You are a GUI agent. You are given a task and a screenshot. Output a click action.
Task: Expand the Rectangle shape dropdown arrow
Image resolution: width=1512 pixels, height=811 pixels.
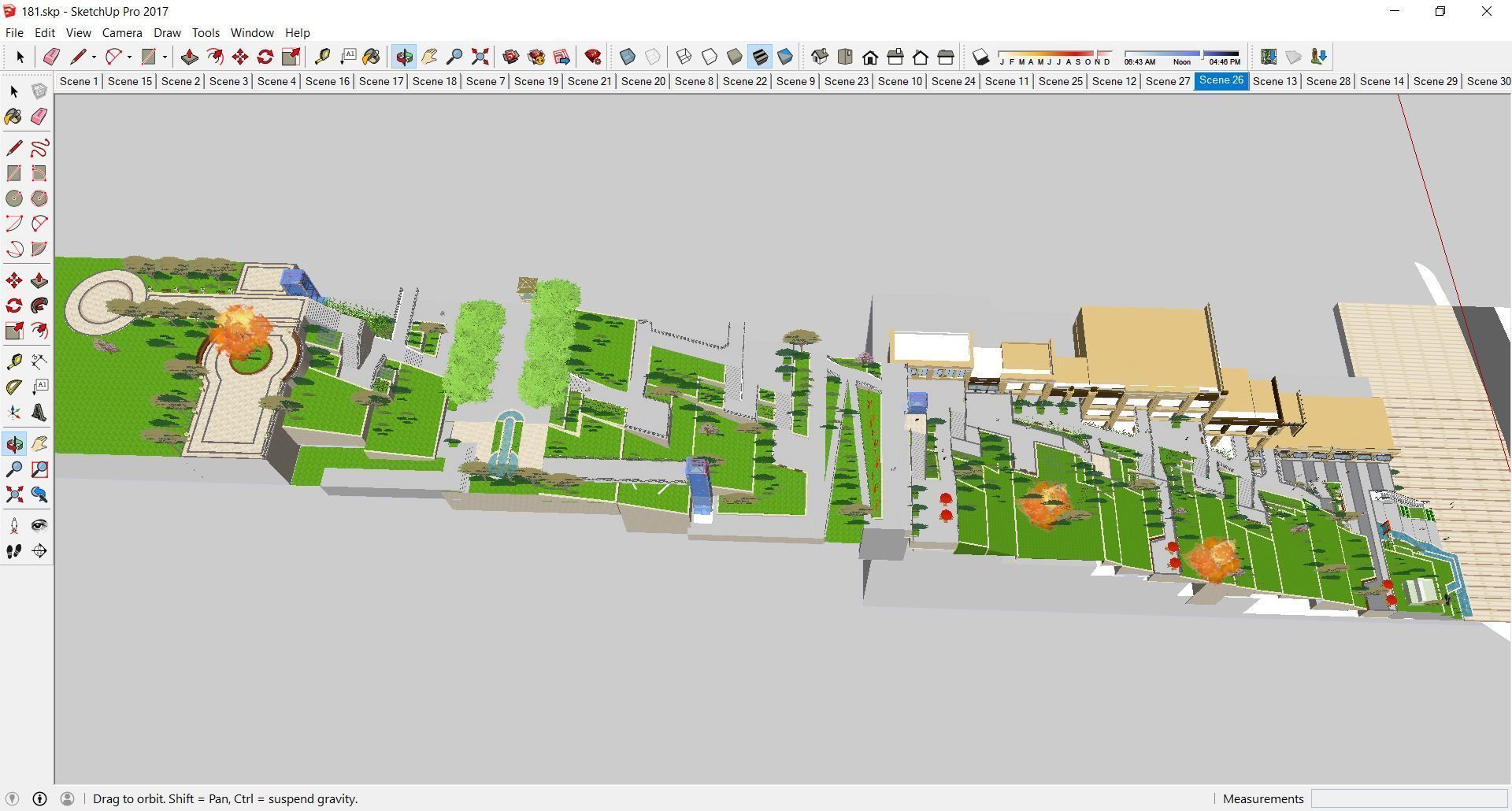pyautogui.click(x=165, y=57)
